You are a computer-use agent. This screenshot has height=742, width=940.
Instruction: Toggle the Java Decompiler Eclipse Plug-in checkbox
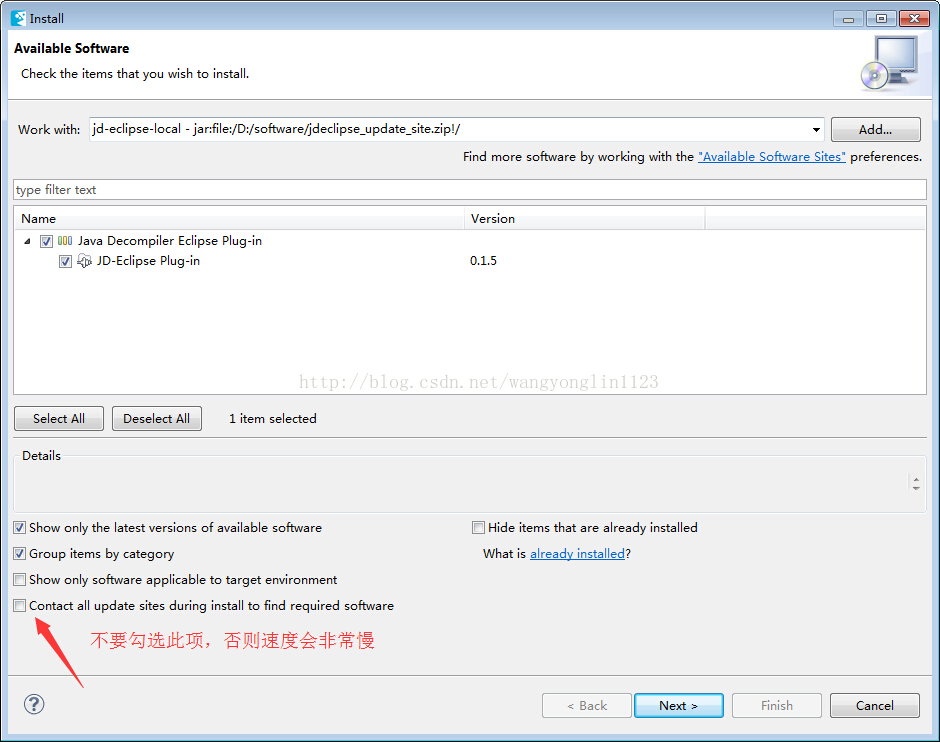(x=46, y=241)
